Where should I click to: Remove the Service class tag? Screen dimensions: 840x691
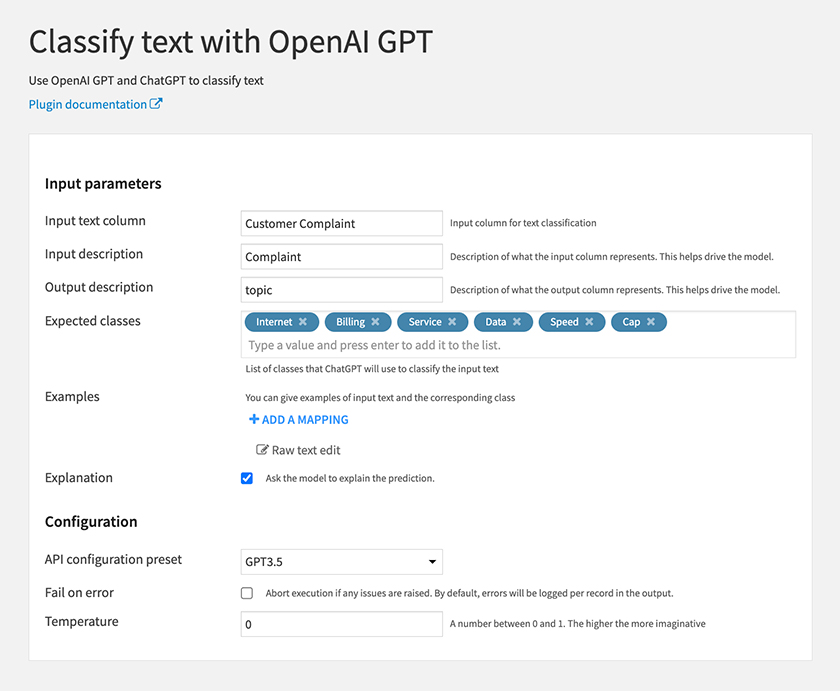click(452, 322)
